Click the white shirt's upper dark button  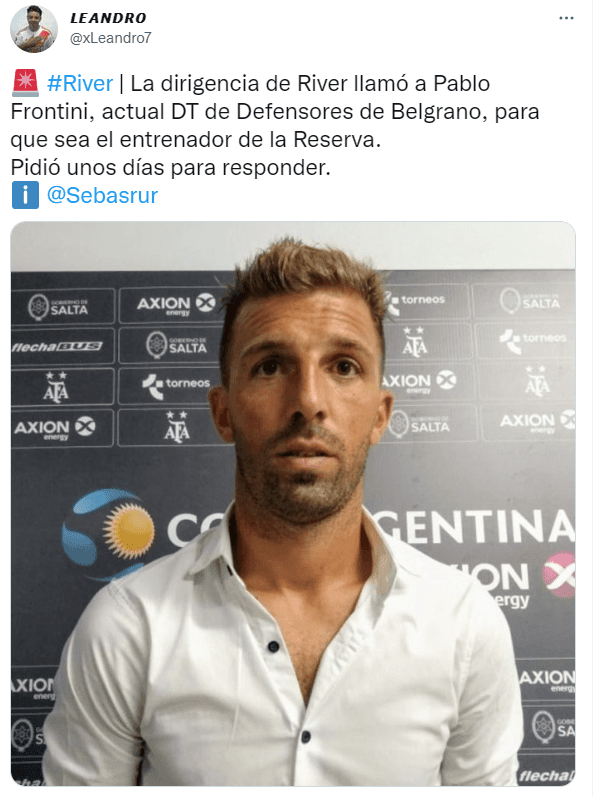(x=274, y=646)
